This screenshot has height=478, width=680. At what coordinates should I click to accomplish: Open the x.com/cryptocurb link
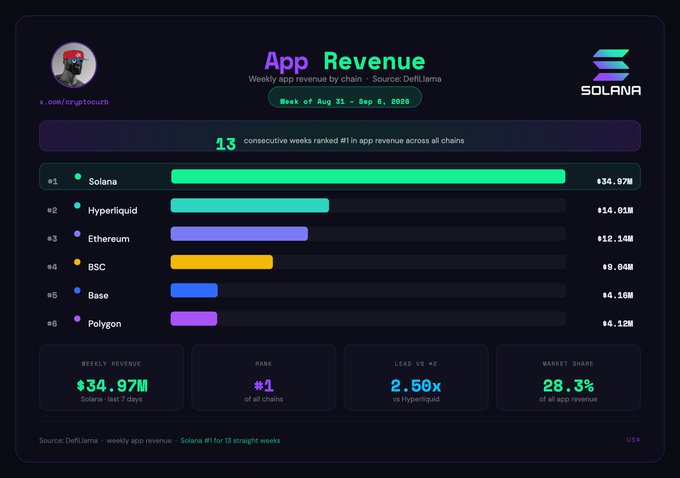(74, 102)
